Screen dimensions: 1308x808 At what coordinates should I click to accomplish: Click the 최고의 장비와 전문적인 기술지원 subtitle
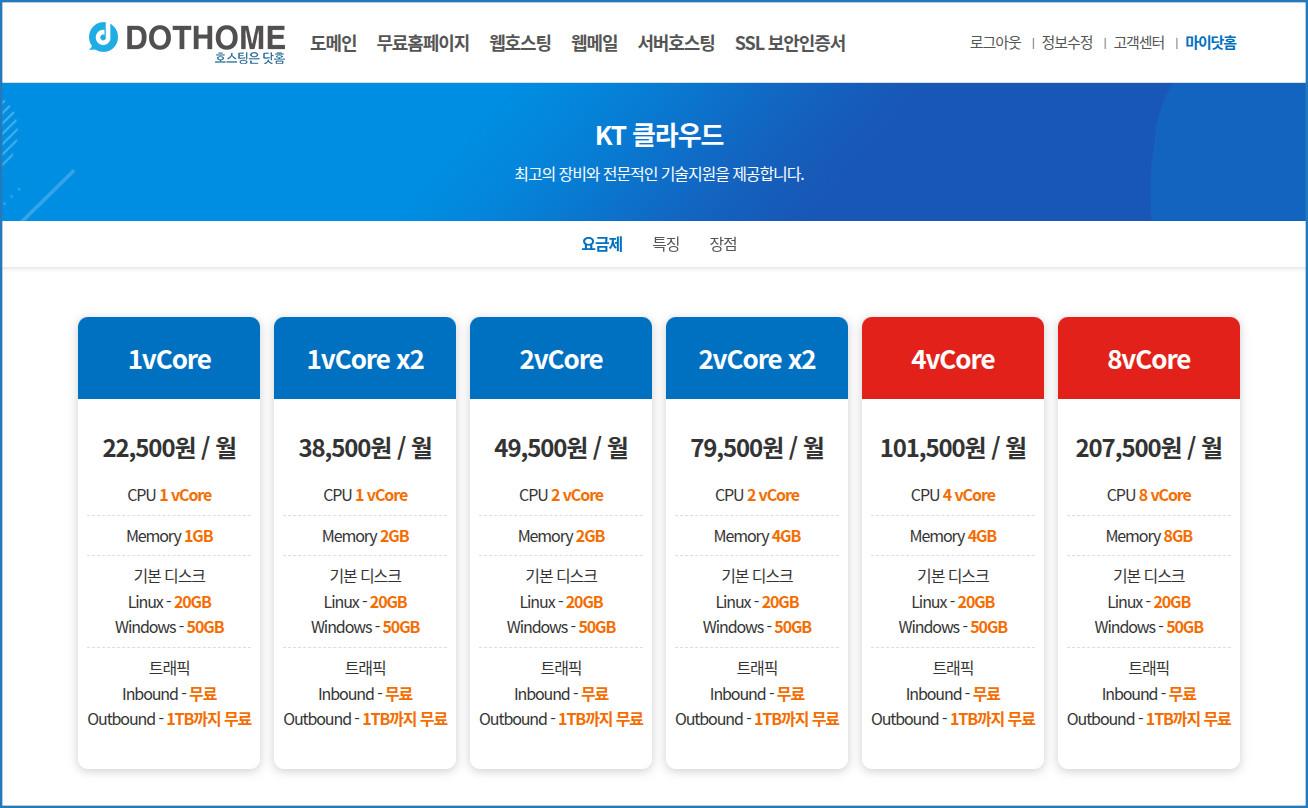[659, 174]
